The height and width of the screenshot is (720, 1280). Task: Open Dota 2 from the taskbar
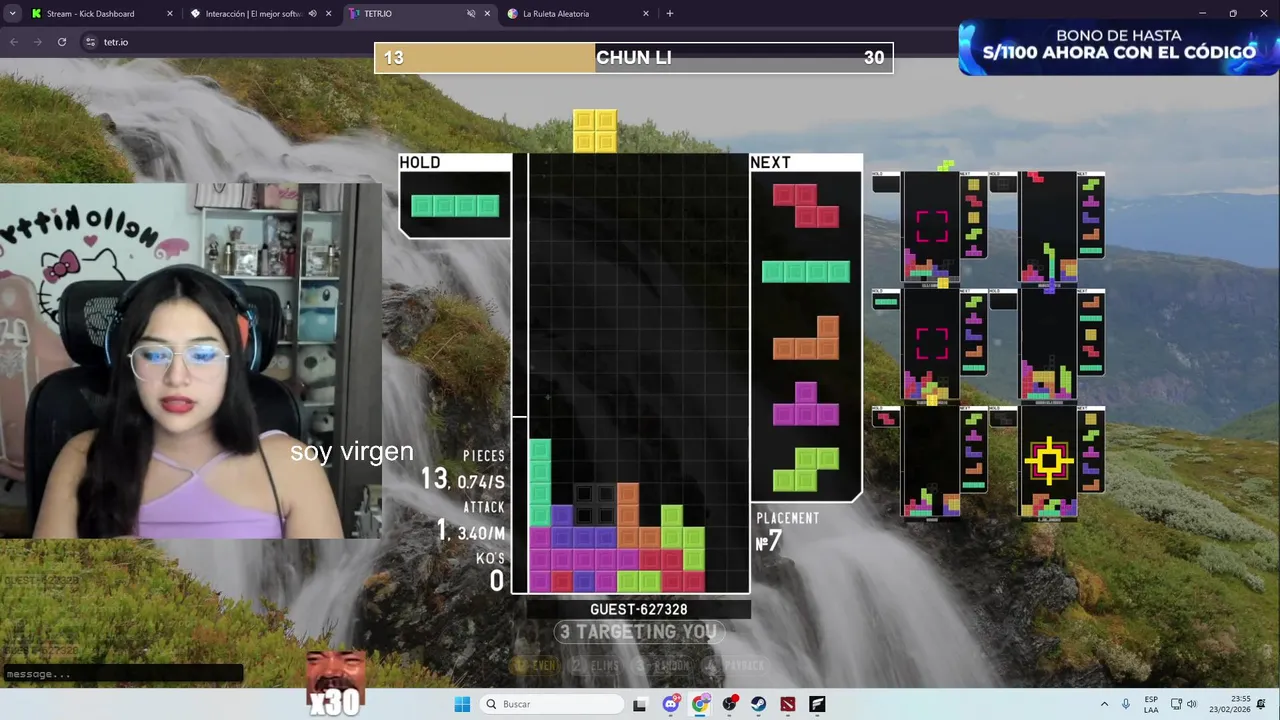(x=788, y=704)
